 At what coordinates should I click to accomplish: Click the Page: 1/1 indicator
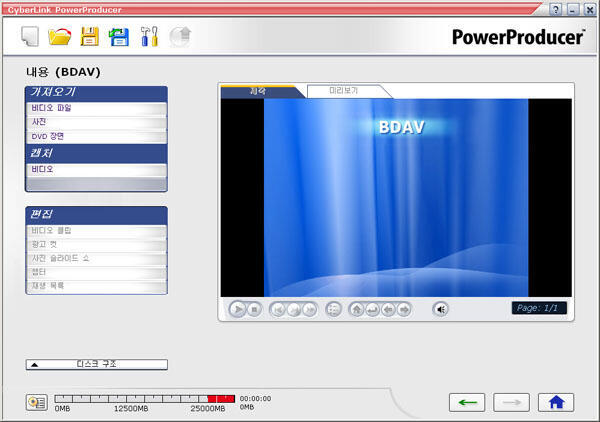539,308
